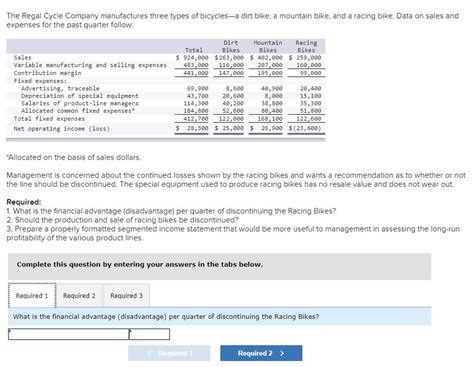The height and width of the screenshot is (367, 474).
Task: Click total contribution margin 441,000
Action: pyautogui.click(x=196, y=73)
